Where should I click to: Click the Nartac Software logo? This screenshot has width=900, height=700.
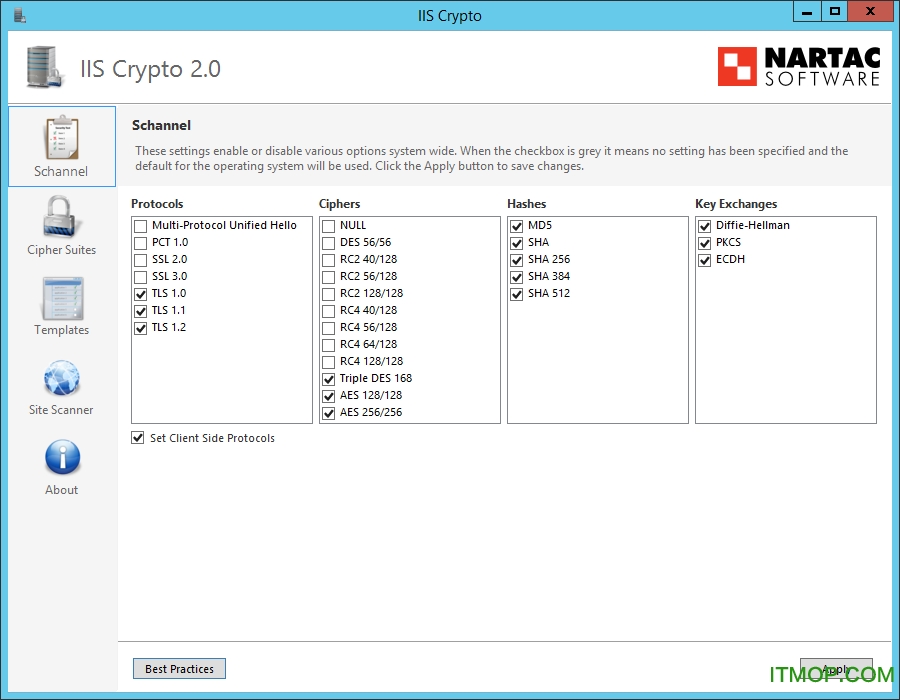(x=797, y=67)
